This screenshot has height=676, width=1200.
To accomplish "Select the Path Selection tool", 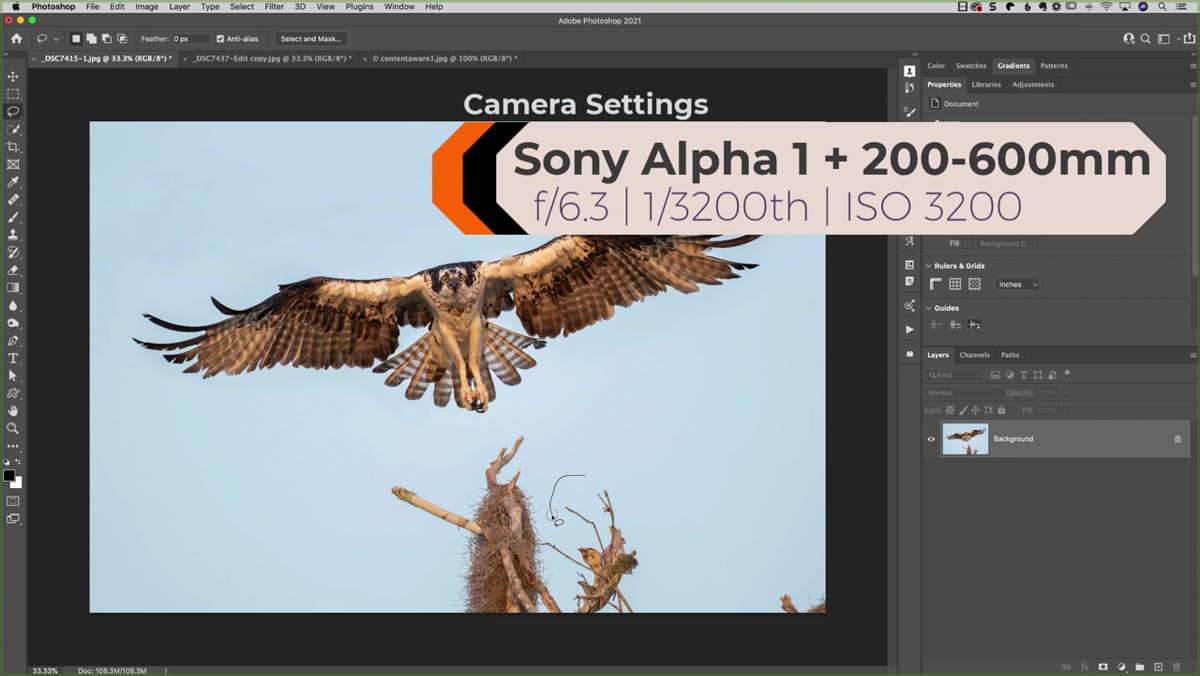I will tap(13, 376).
